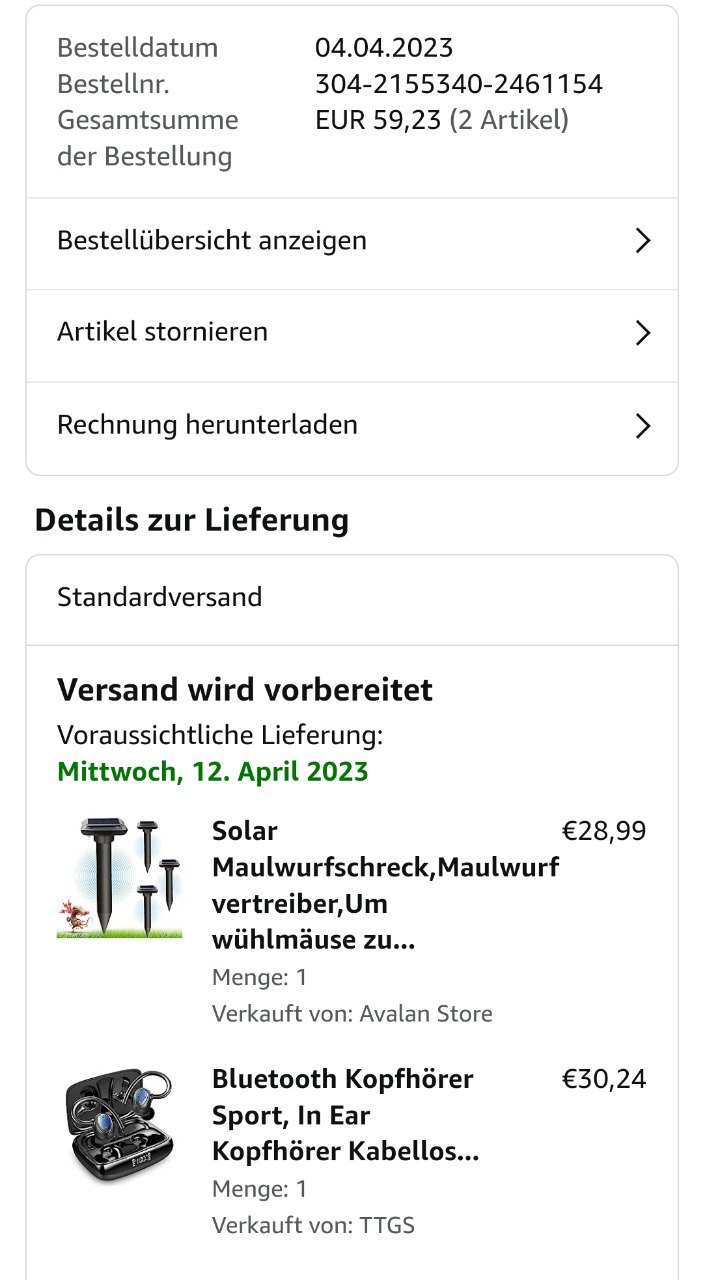
Task: Tap the Standardversand row
Action: pos(160,598)
